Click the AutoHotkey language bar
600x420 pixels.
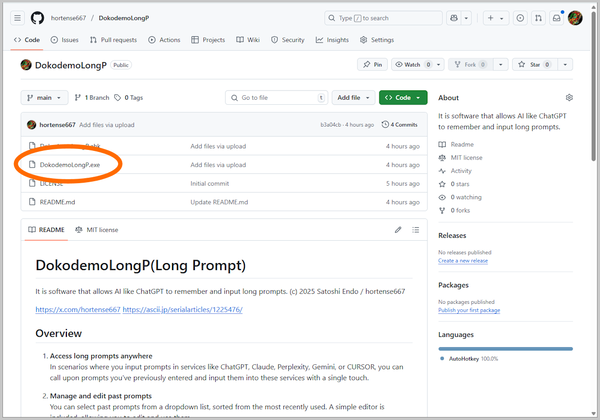click(x=505, y=348)
